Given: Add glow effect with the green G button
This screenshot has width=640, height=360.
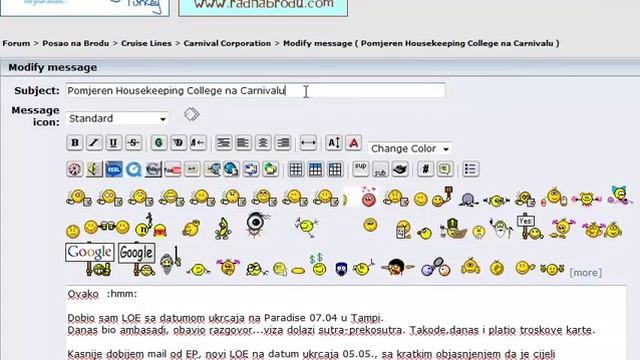Looking at the screenshot, I should 159,143.
